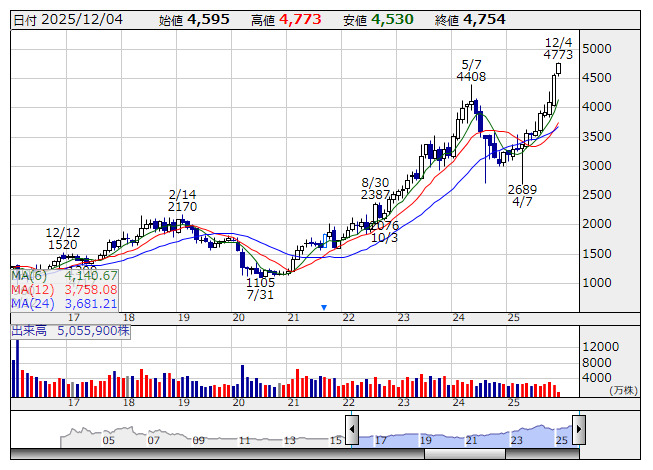Click the tallest blue volume bar

17,368
